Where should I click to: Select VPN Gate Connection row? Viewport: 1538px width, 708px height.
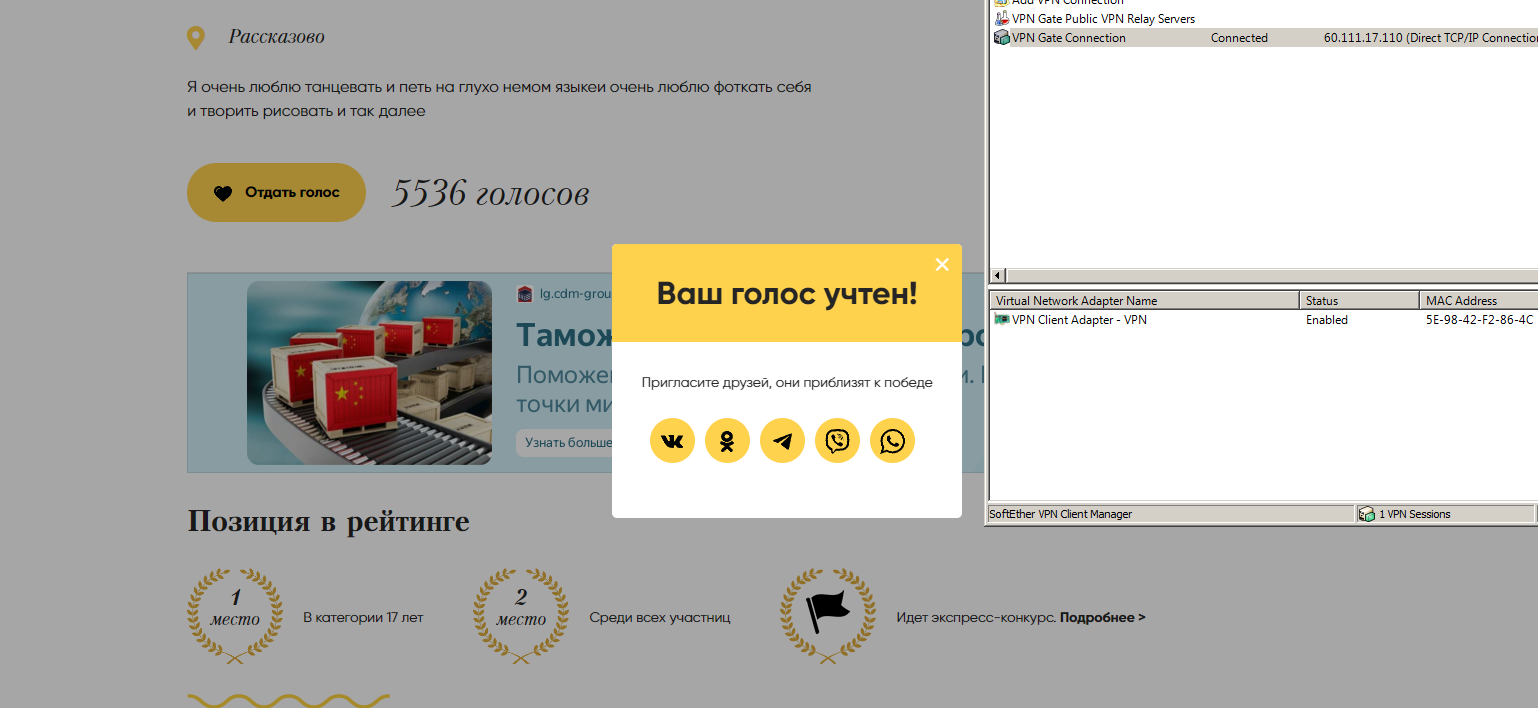click(1264, 38)
